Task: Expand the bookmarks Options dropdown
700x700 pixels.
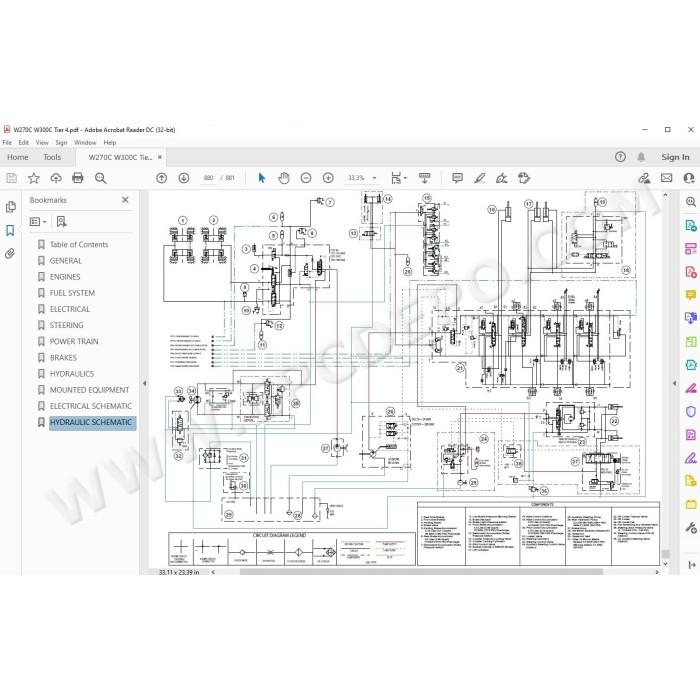Action: click(38, 222)
